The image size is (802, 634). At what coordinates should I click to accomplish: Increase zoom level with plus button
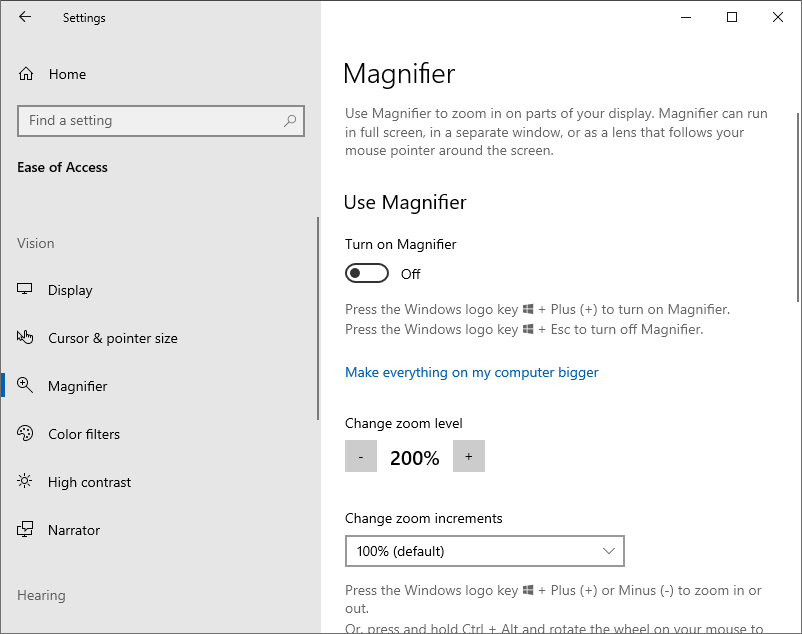coord(469,456)
